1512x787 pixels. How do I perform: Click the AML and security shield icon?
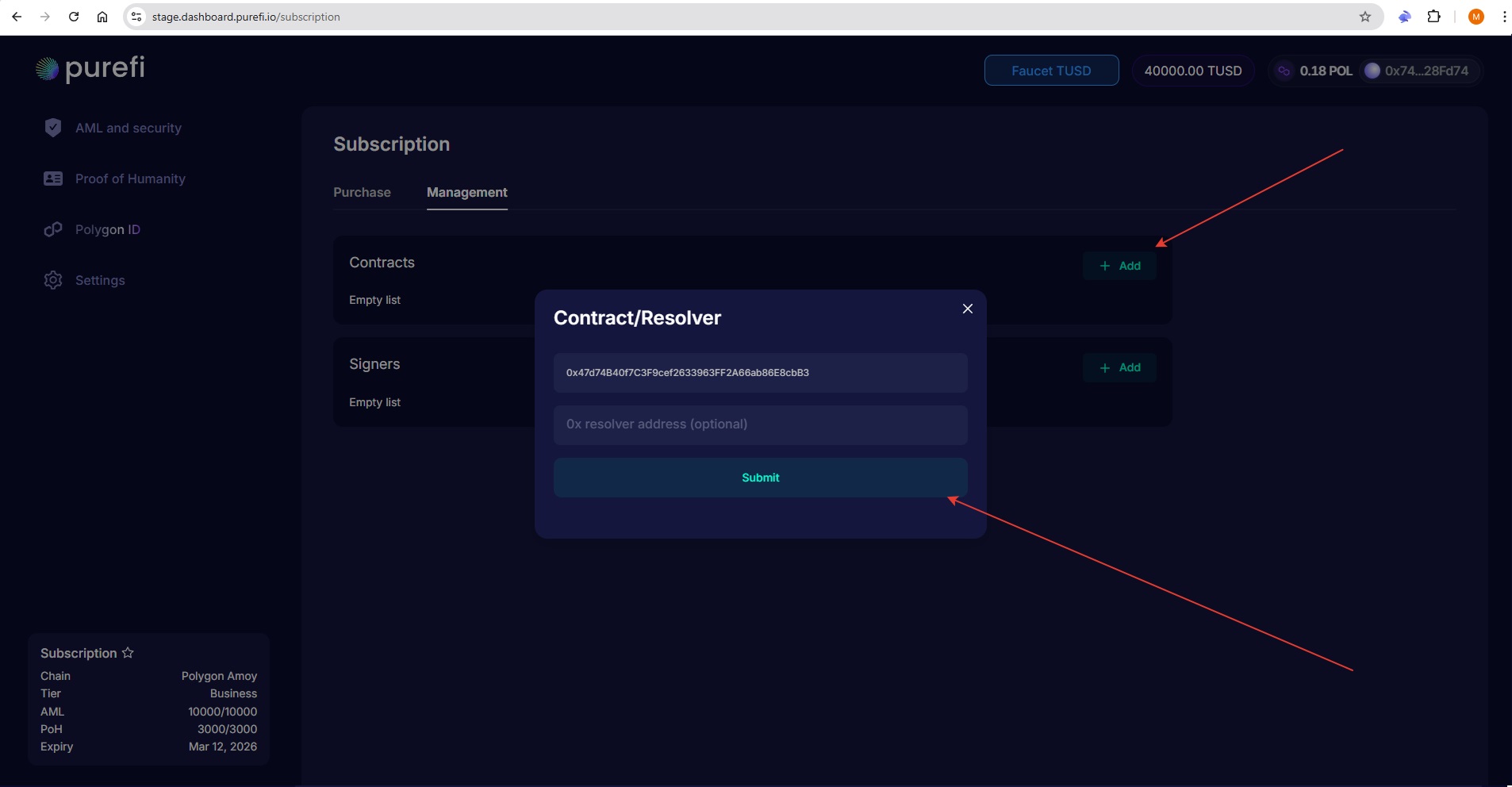pyautogui.click(x=53, y=128)
